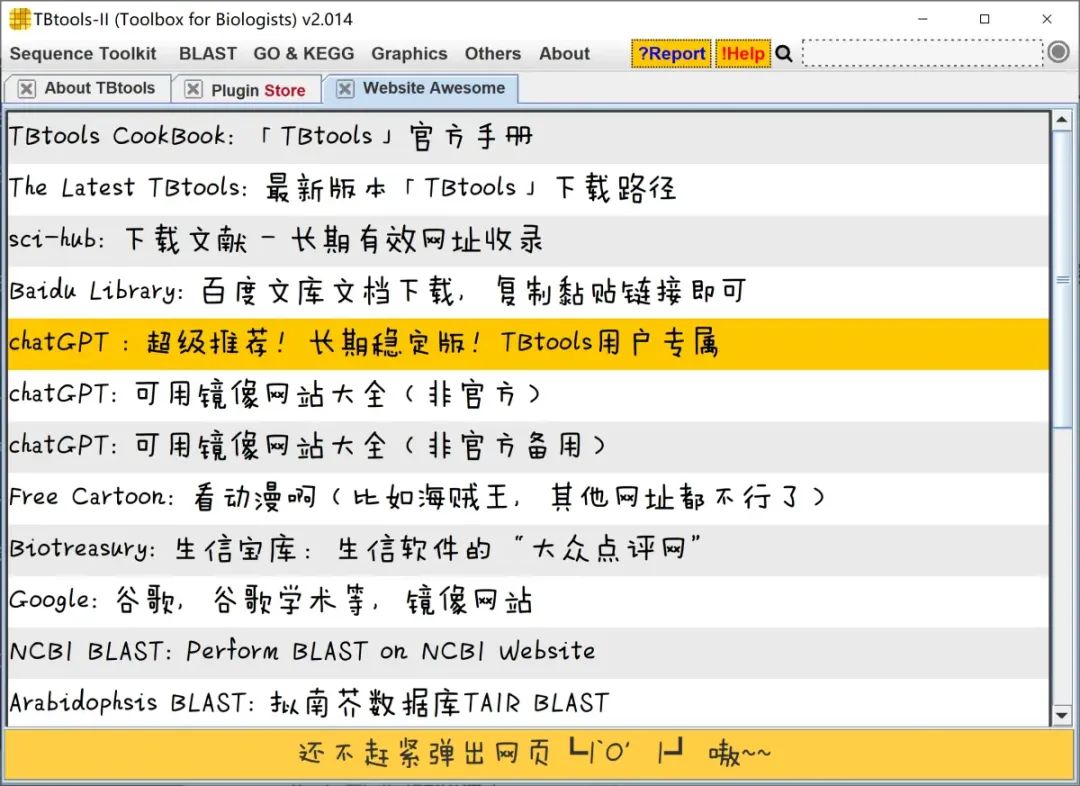Close the Plugin Store tab
This screenshot has width=1080, height=786.
point(194,89)
